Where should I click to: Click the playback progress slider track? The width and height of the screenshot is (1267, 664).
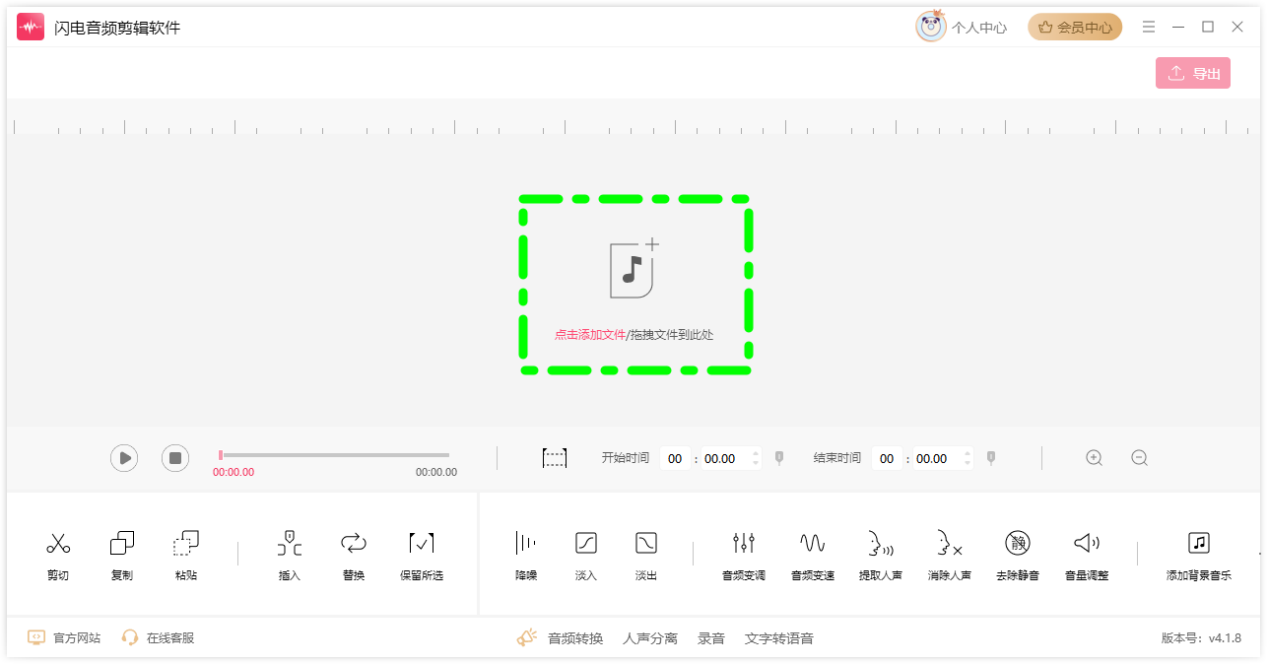pos(334,455)
